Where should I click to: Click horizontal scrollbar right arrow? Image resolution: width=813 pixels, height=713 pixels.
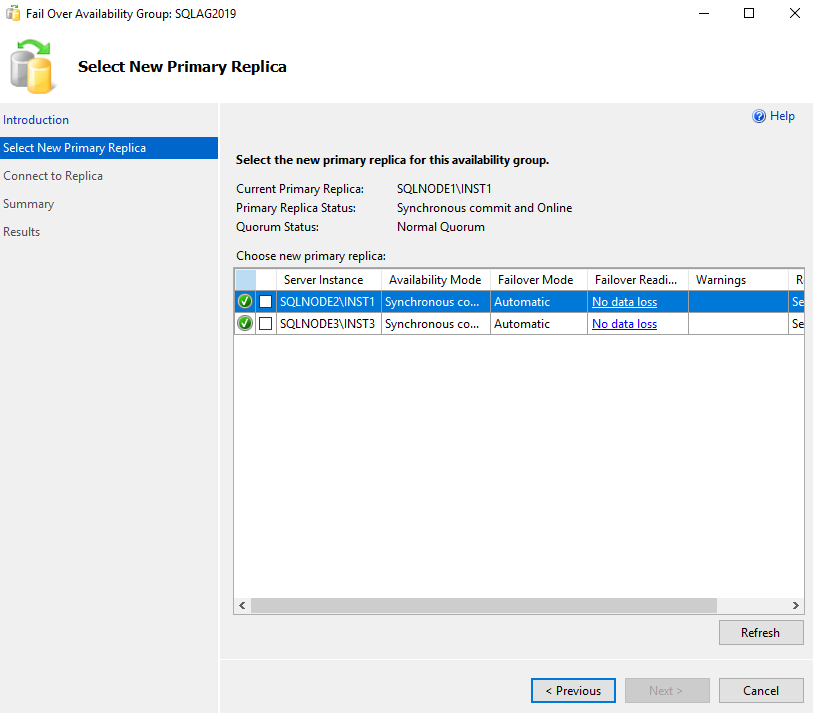[x=795, y=605]
